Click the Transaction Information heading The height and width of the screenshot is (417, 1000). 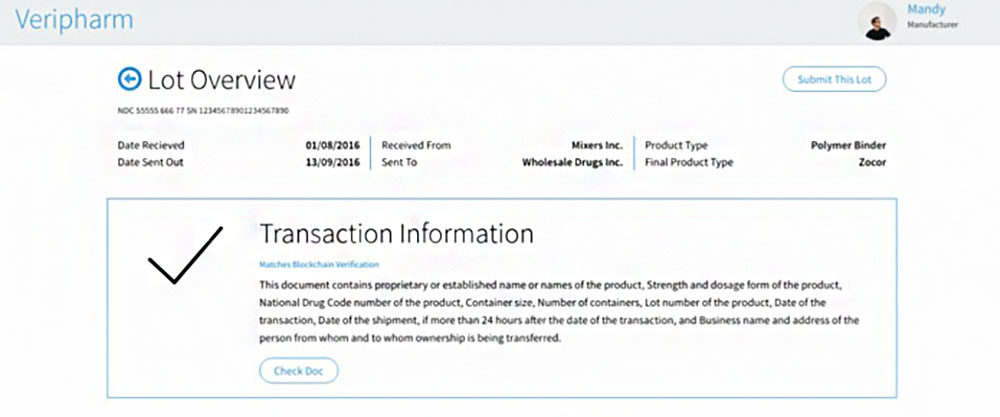[396, 234]
